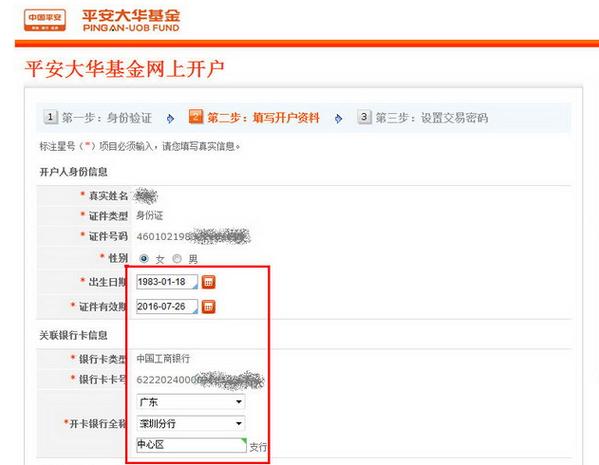This screenshot has height=465, width=599.
Task: Select the 女 gender radio button
Action: pos(144,259)
